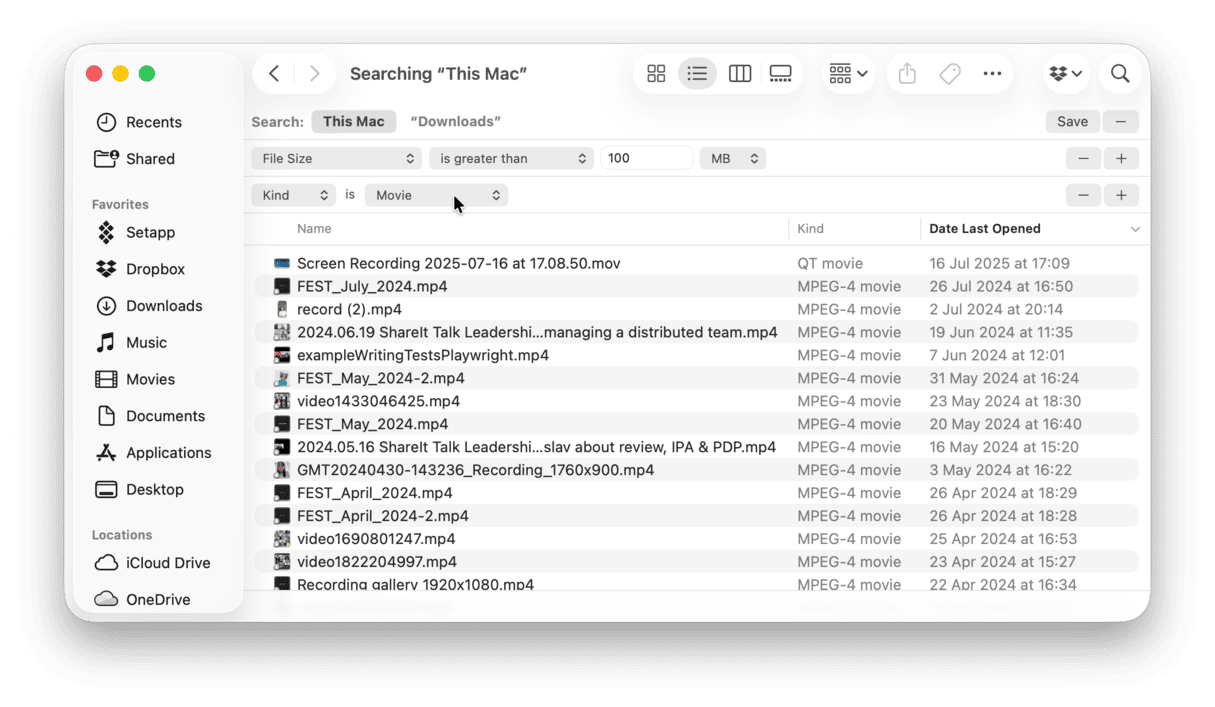Remove search criteria with minus next to Save
This screenshot has width=1215, height=707.
1121,121
